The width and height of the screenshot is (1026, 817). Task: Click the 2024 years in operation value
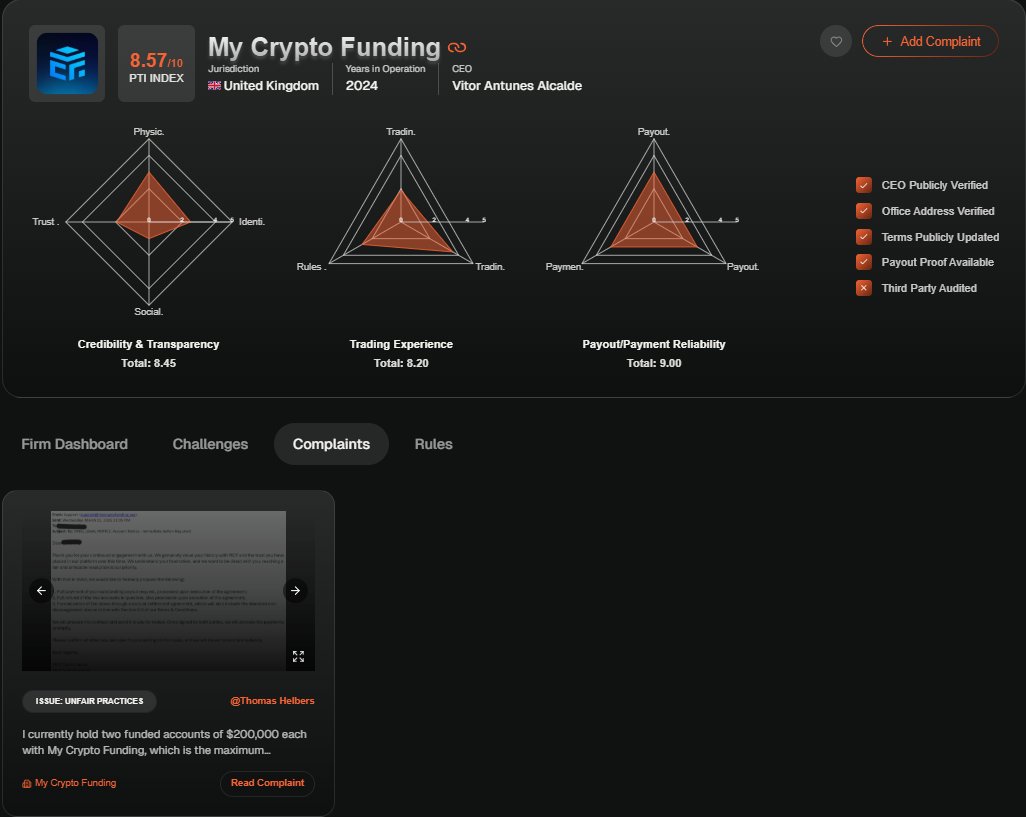coord(361,86)
